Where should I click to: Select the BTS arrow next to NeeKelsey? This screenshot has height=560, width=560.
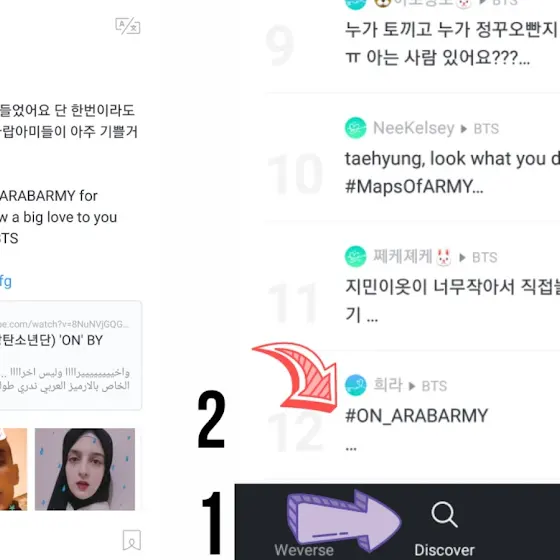coord(480,129)
